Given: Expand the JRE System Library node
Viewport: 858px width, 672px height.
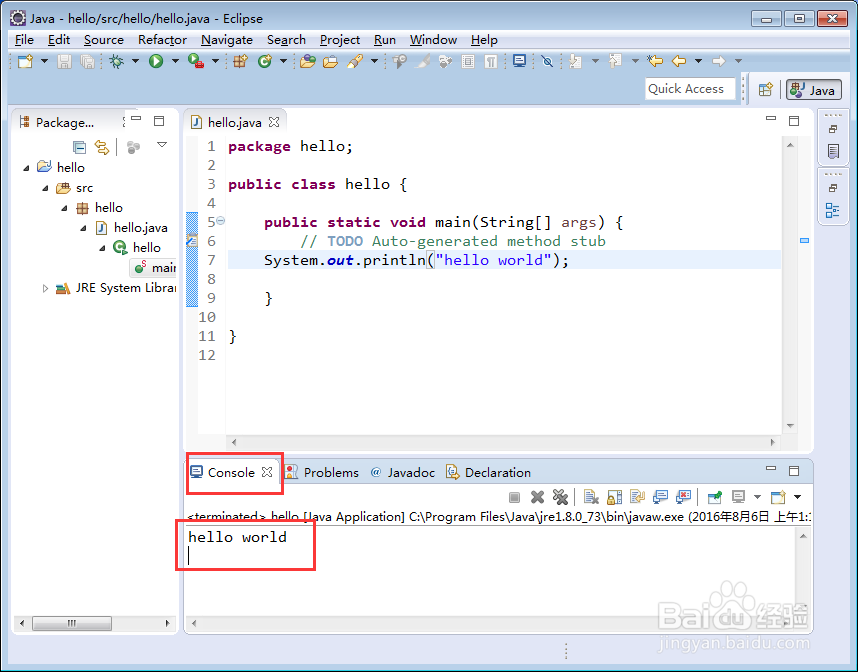Looking at the screenshot, I should (x=45, y=288).
